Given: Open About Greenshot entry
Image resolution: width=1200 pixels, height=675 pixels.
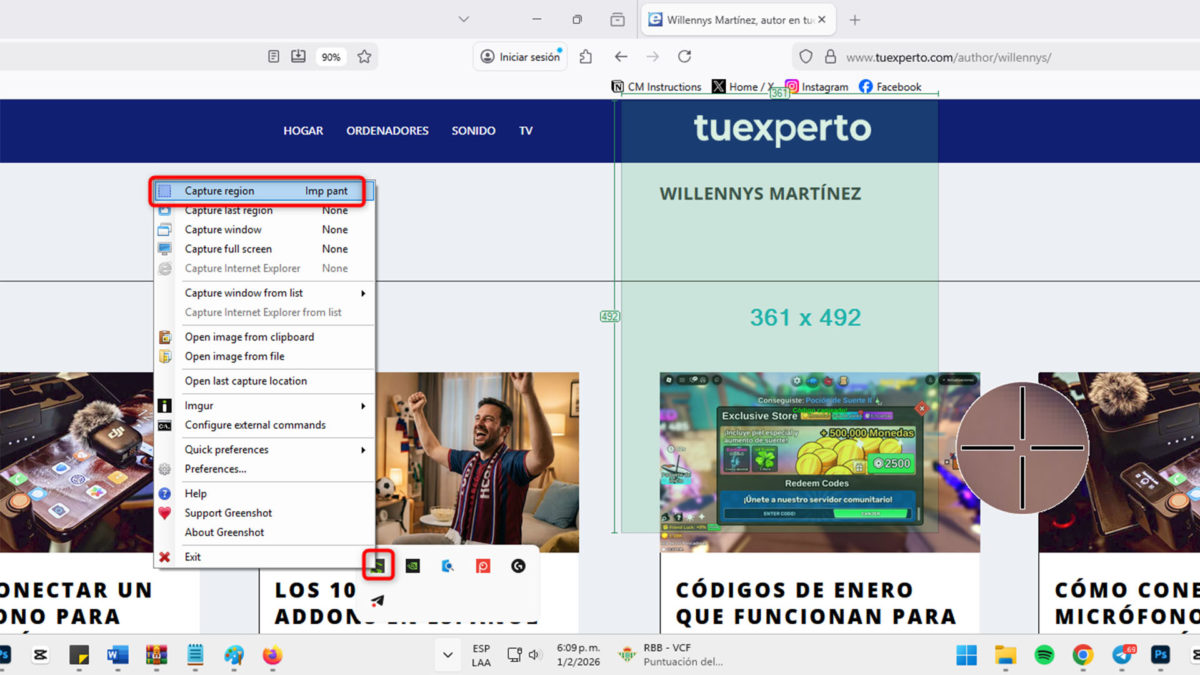Looking at the screenshot, I should [x=264, y=532].
